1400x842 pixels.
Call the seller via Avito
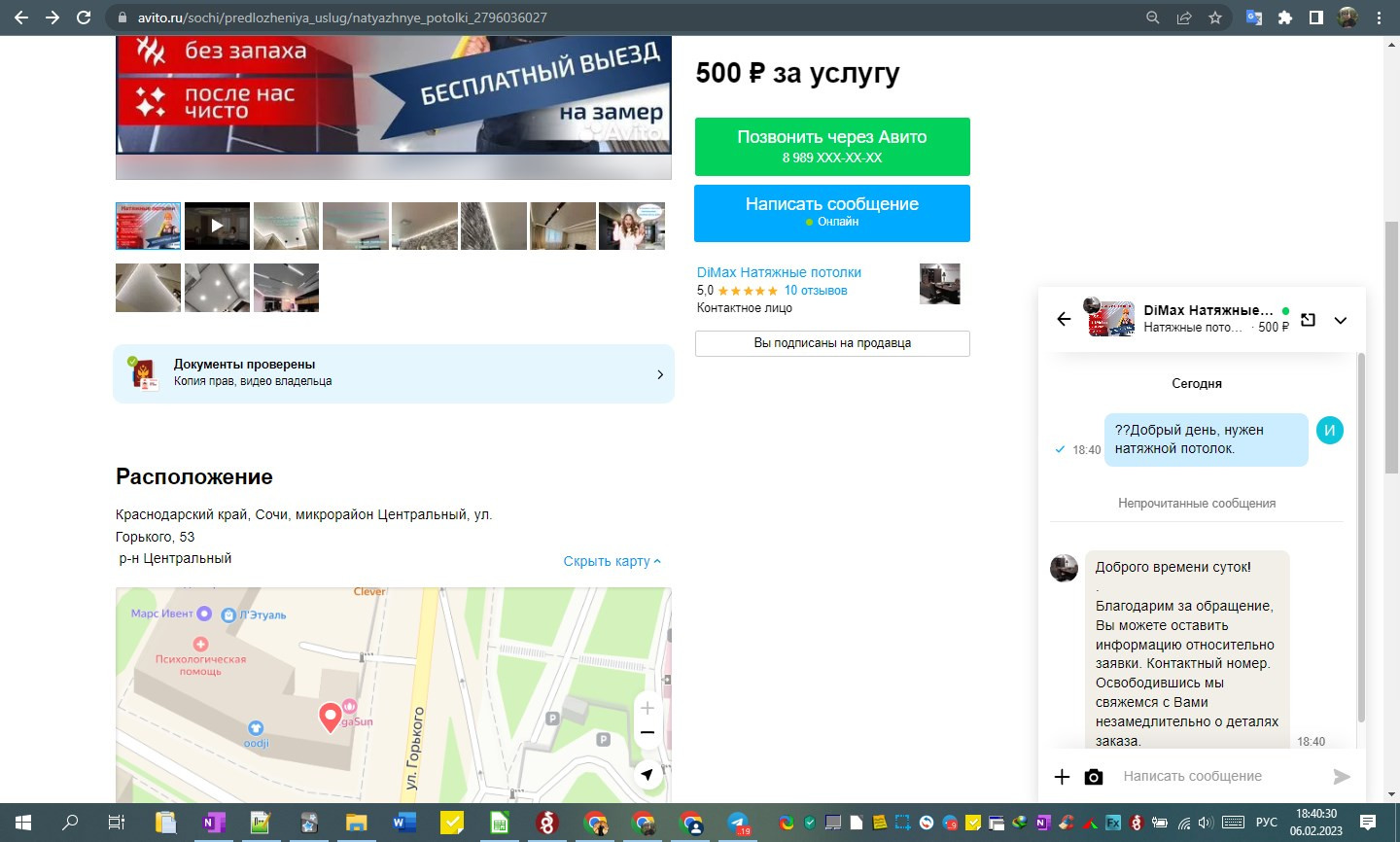pos(832,147)
